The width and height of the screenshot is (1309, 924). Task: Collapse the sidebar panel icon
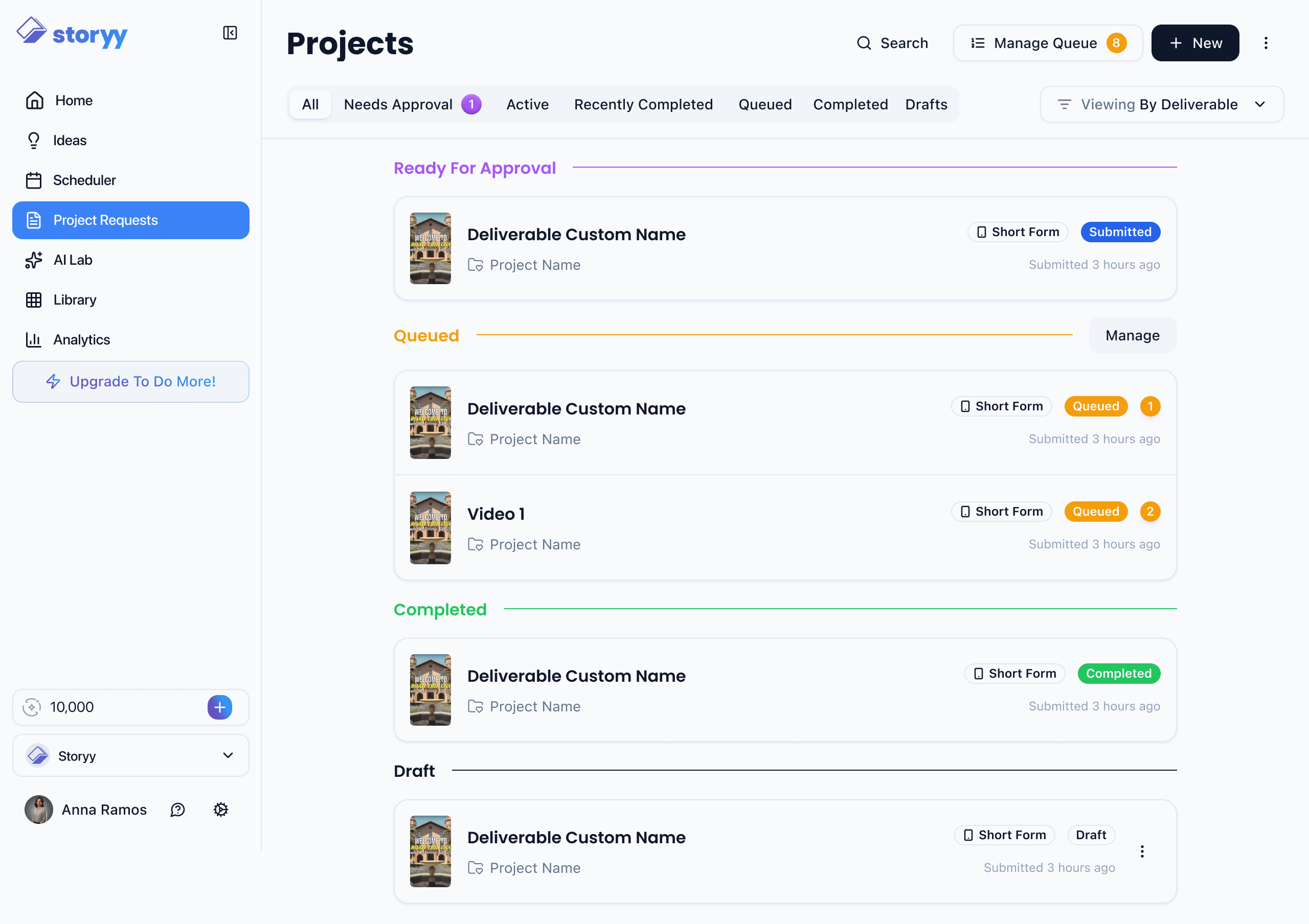(x=230, y=33)
